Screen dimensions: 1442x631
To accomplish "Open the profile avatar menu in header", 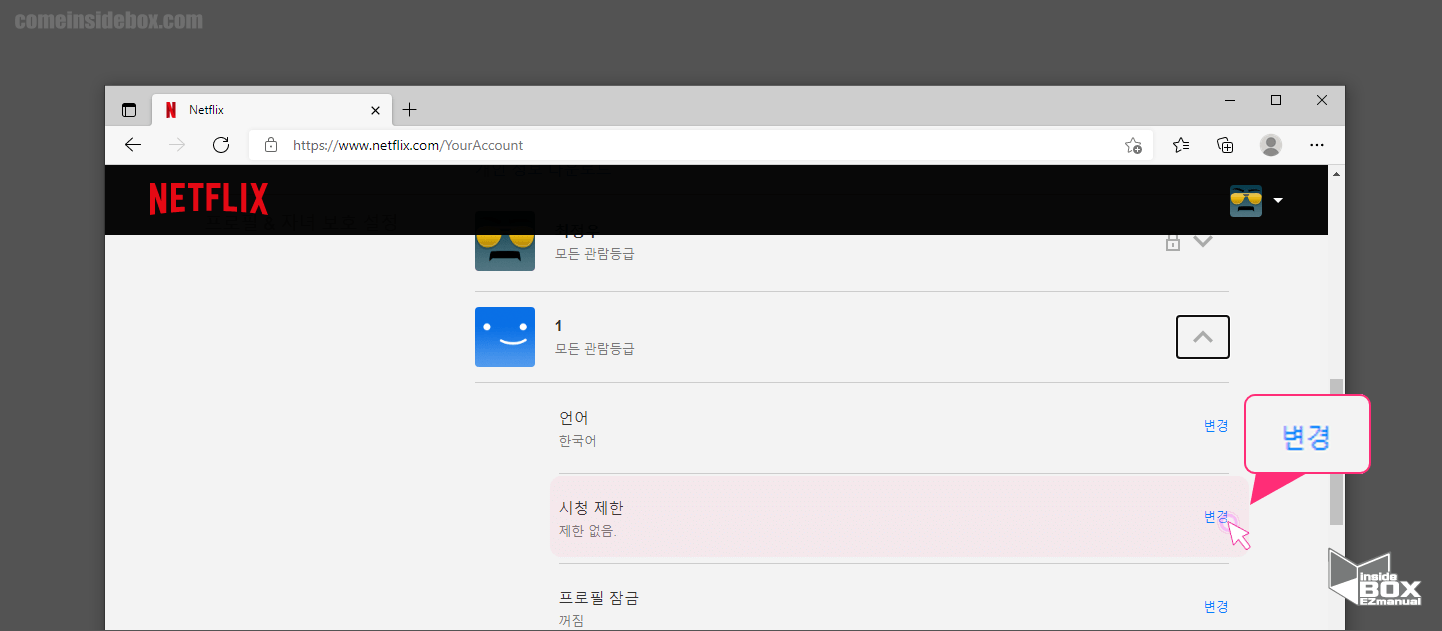I will pos(1245,201).
